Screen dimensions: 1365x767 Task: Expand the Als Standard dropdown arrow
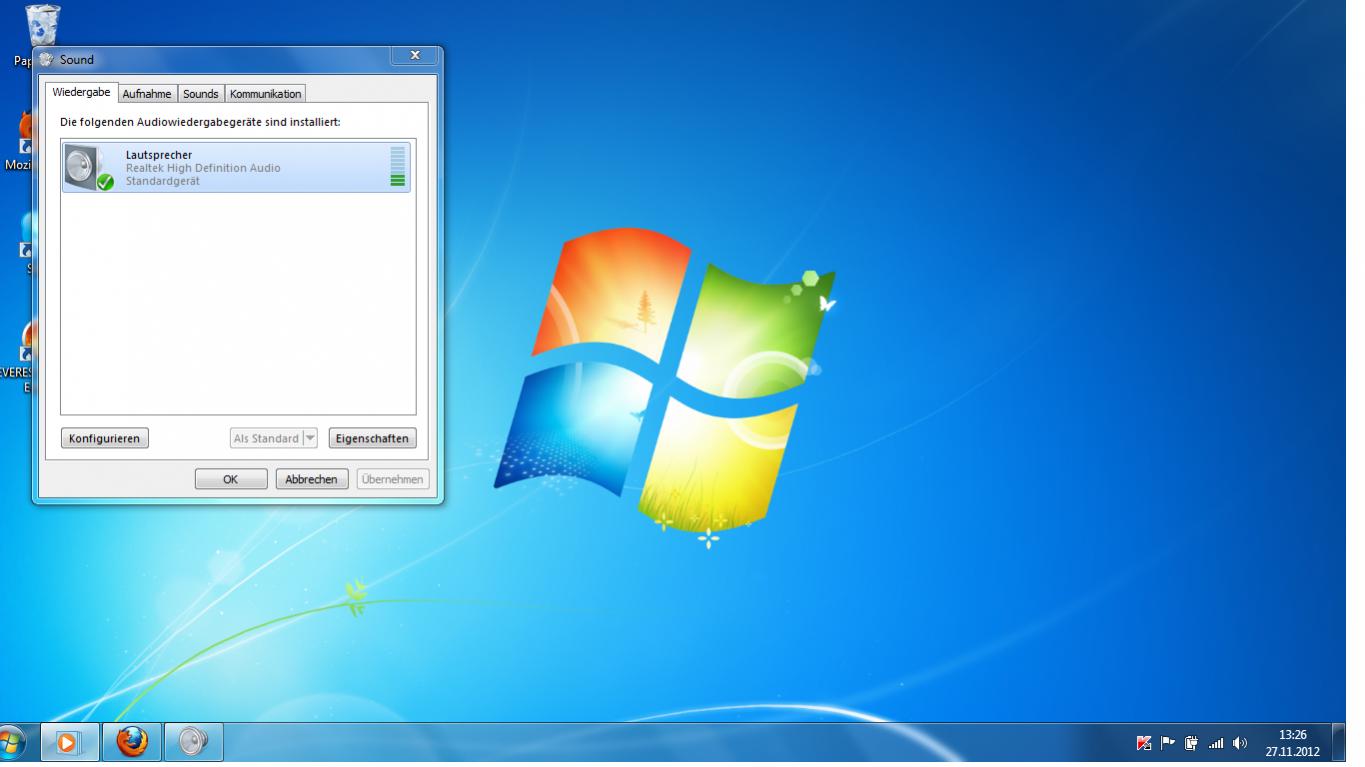(310, 438)
